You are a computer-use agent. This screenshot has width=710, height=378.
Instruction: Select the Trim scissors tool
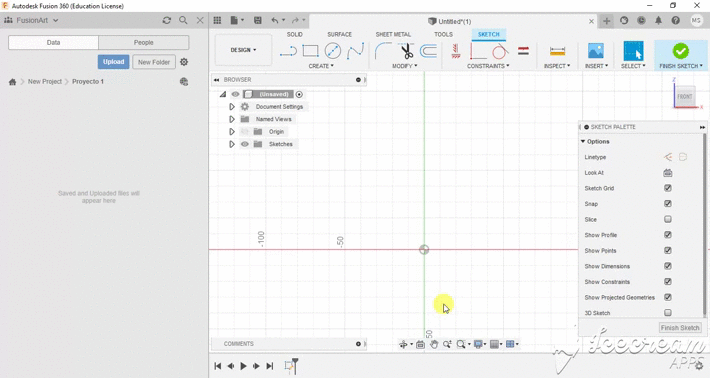[407, 51]
